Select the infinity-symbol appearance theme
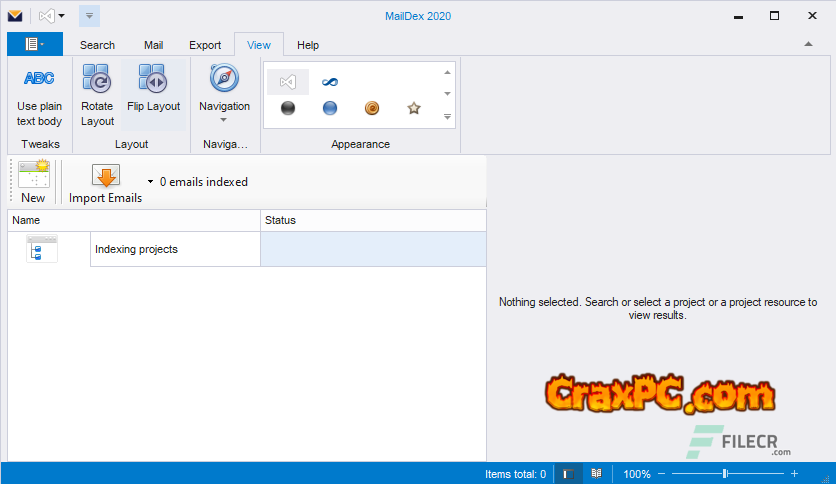This screenshot has height=484, width=836. 330,82
